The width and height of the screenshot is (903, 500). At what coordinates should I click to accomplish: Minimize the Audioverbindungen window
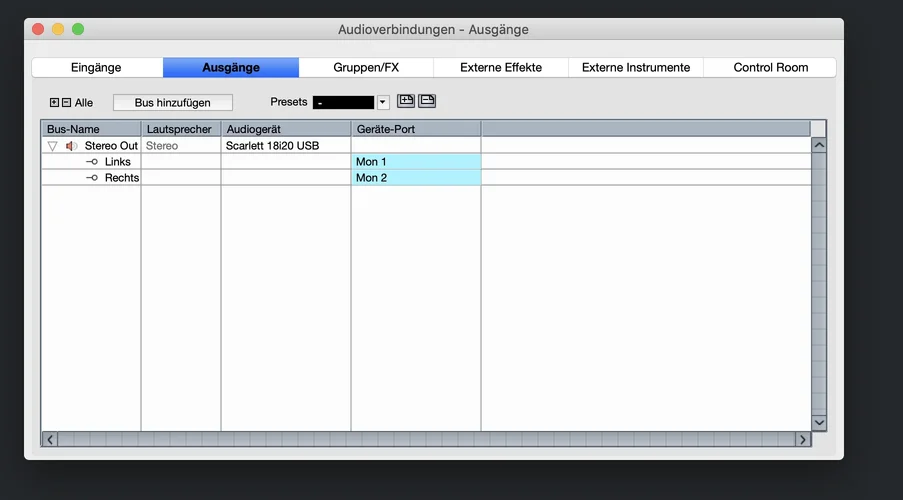[58, 29]
